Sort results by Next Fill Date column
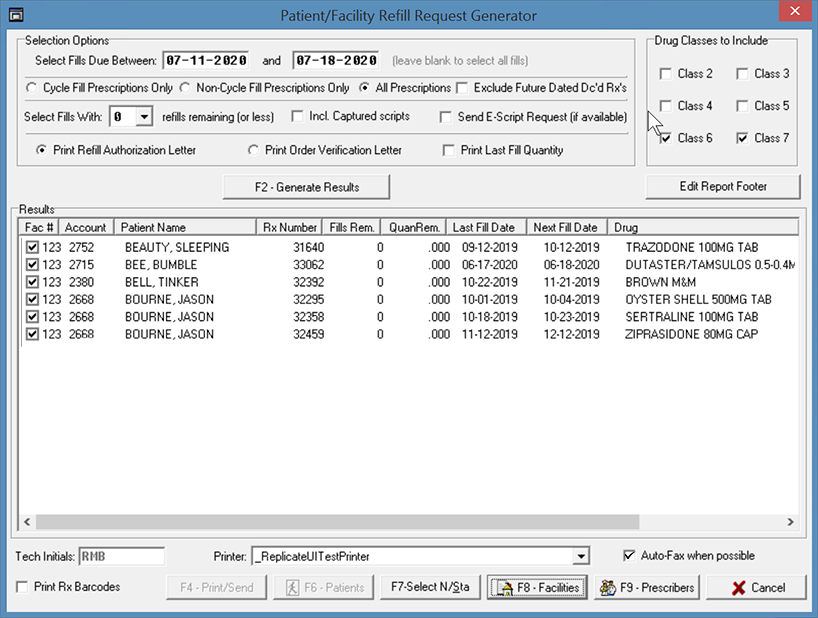Screen dimensions: 818x618 point(567,227)
